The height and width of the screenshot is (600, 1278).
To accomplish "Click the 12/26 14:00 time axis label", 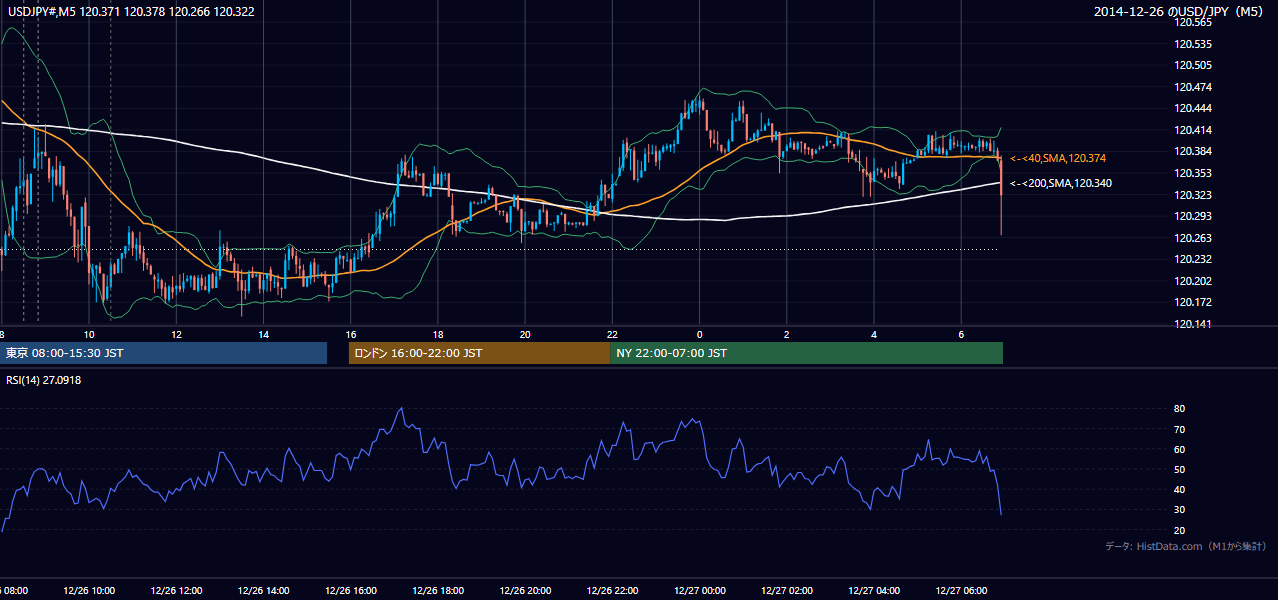I will point(263,590).
